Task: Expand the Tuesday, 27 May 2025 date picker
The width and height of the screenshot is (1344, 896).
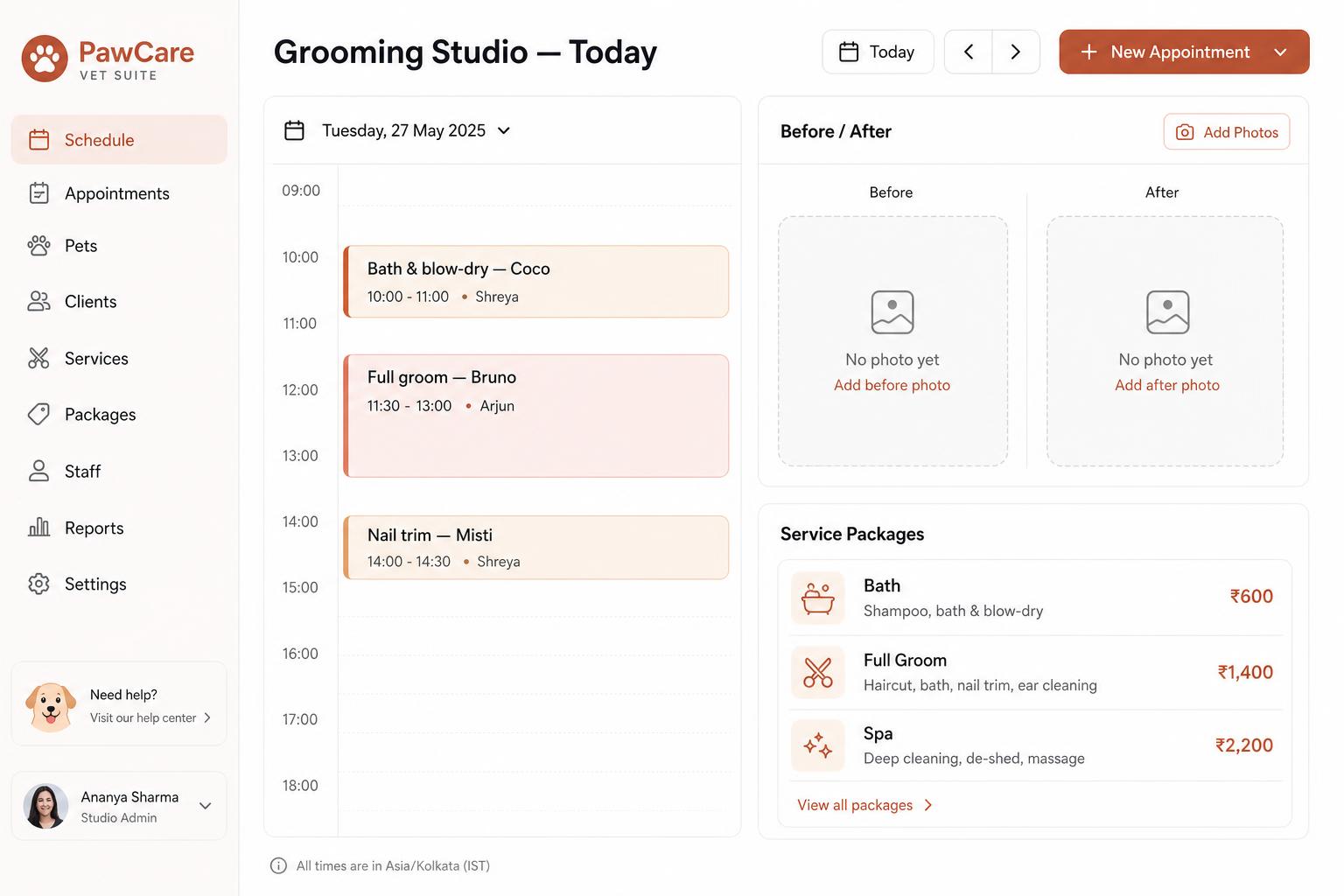Action: pos(504,131)
